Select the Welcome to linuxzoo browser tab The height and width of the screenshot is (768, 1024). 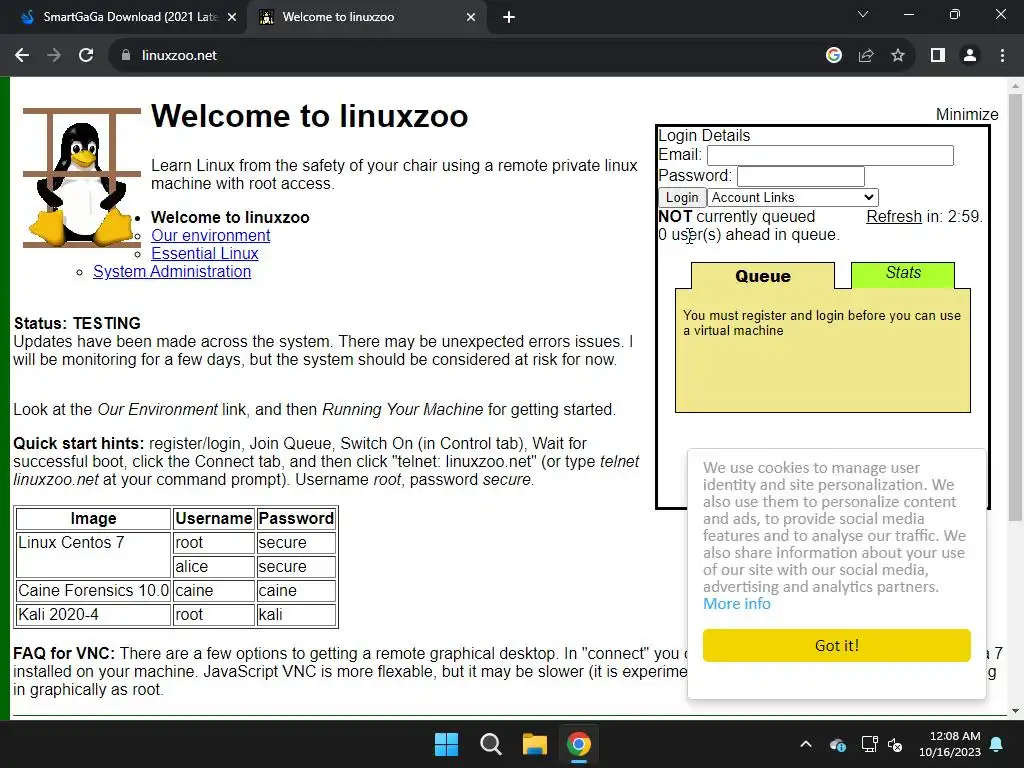click(x=366, y=18)
